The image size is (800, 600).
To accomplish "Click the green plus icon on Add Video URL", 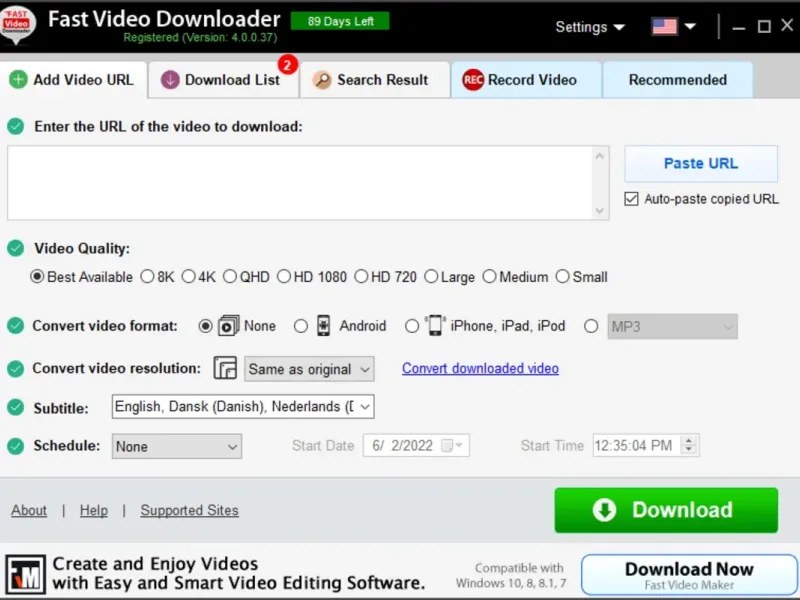I will (x=18, y=80).
